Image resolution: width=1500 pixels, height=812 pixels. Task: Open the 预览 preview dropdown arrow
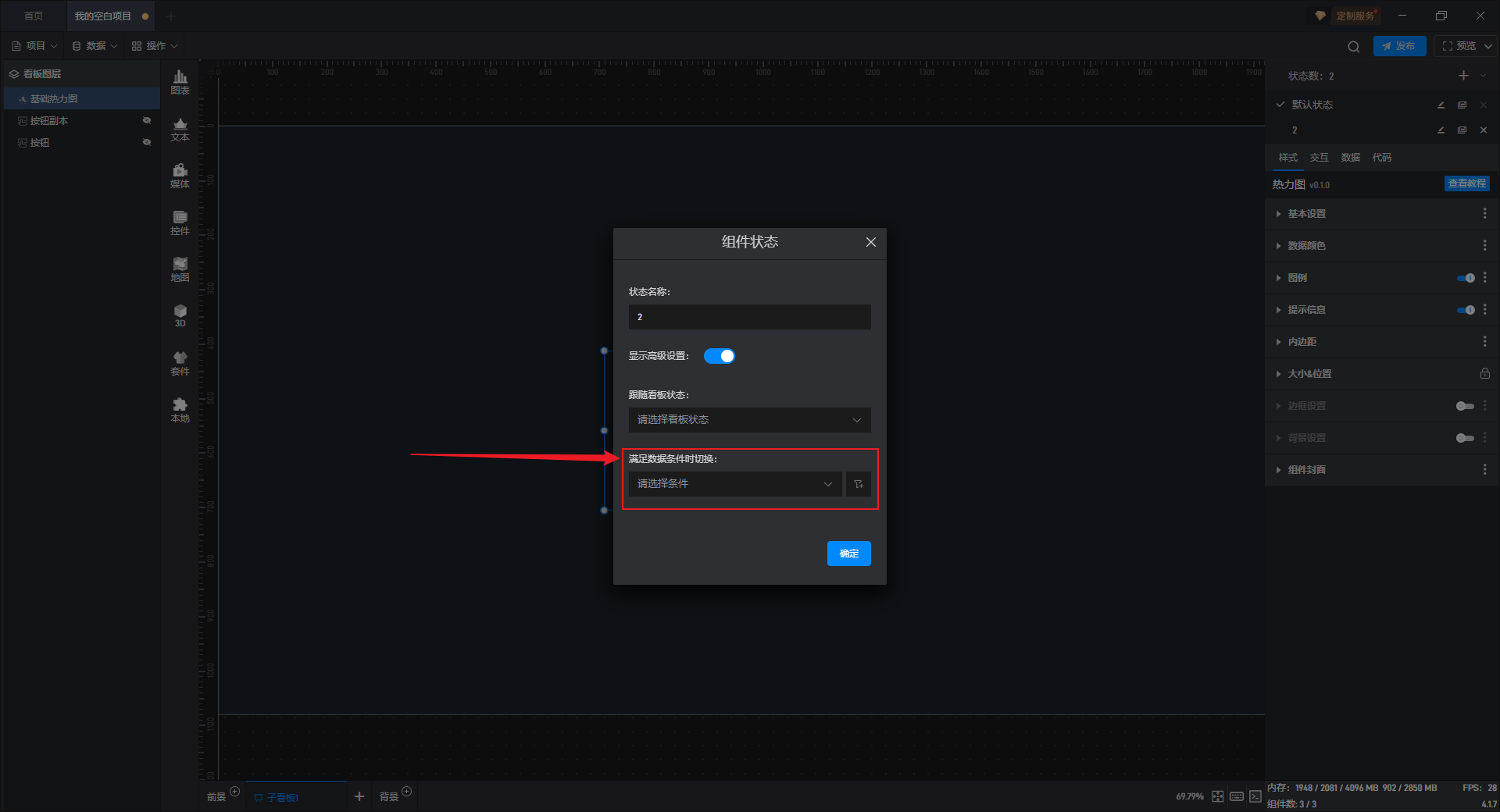[x=1488, y=46]
